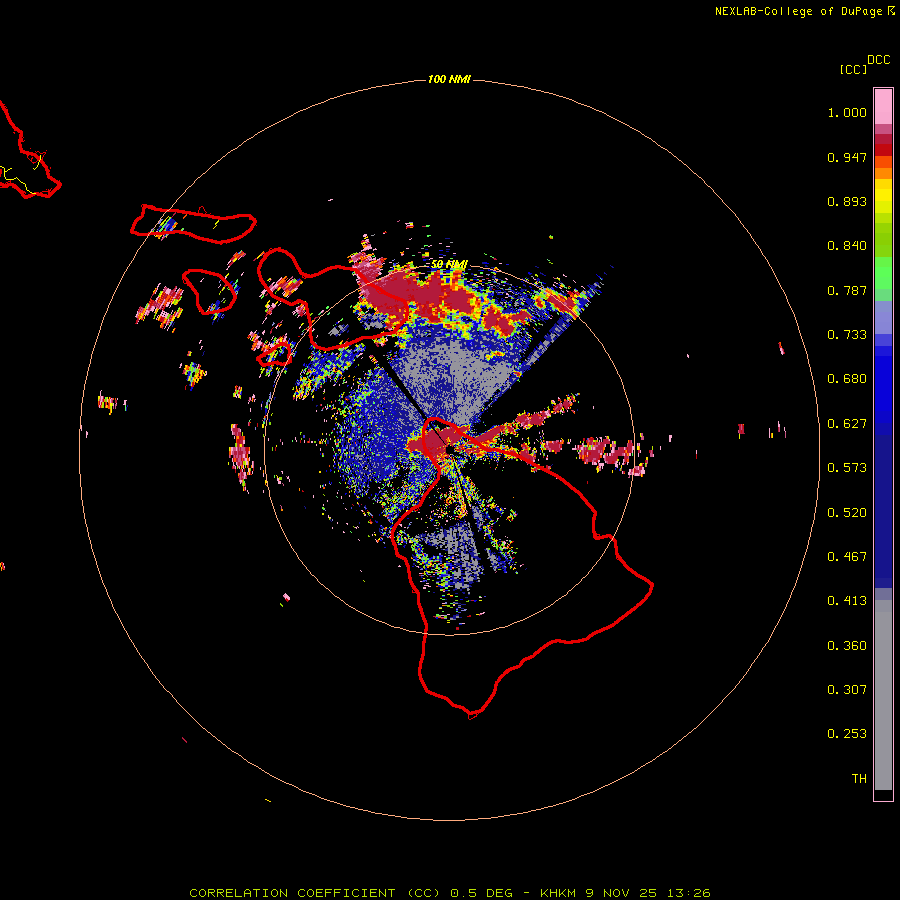The width and height of the screenshot is (900, 900).
Task: Click the gray colorbar segment near 0.307
Action: point(883,695)
